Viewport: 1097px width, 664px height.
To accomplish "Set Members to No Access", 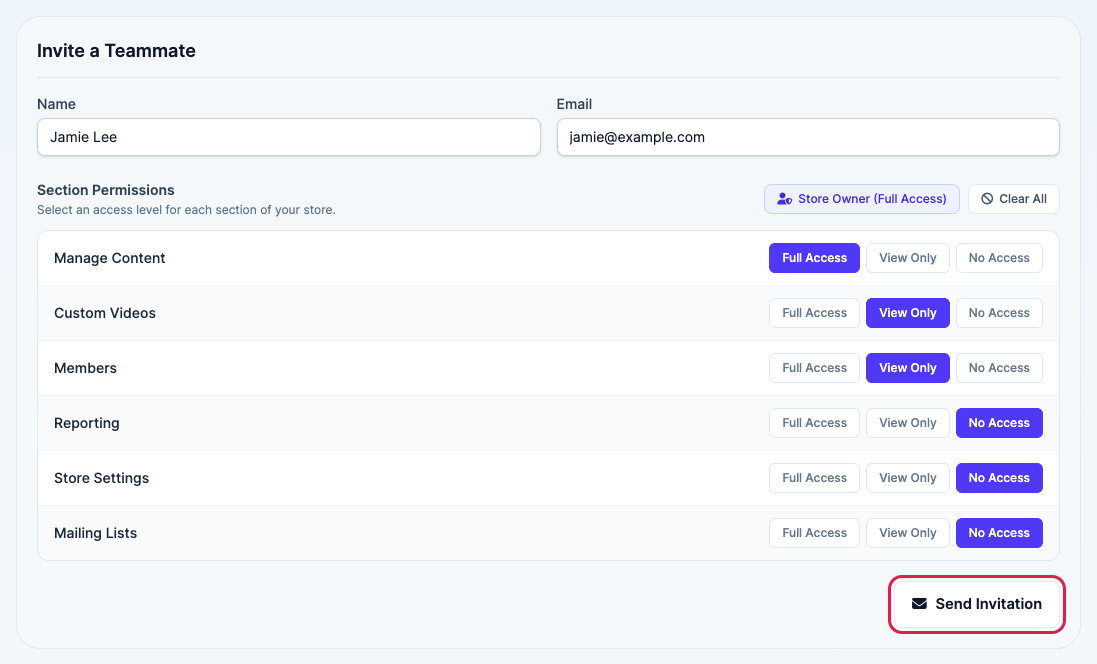I will tap(999, 368).
